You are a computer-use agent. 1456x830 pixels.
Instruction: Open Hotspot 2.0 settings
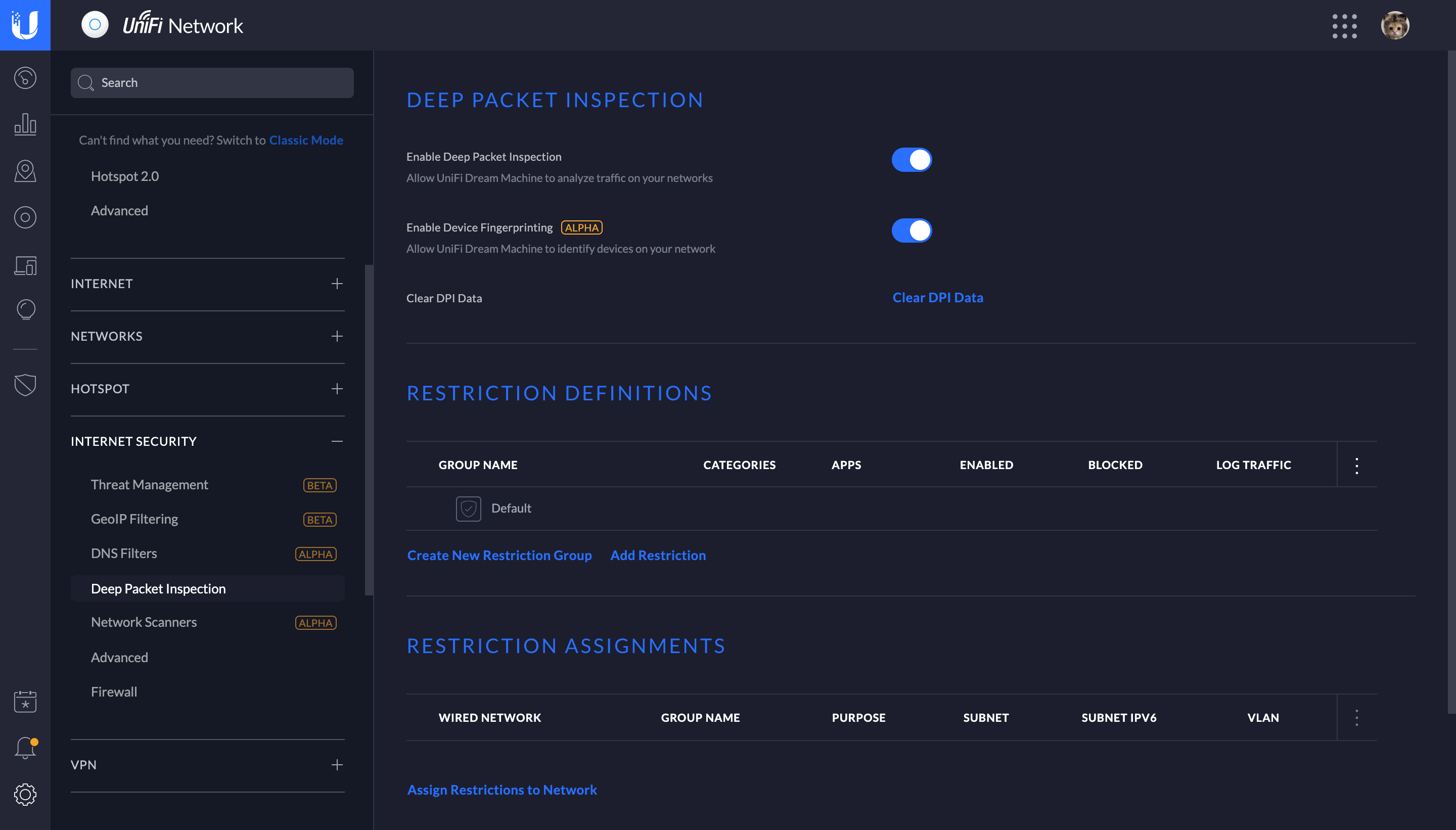click(125, 176)
